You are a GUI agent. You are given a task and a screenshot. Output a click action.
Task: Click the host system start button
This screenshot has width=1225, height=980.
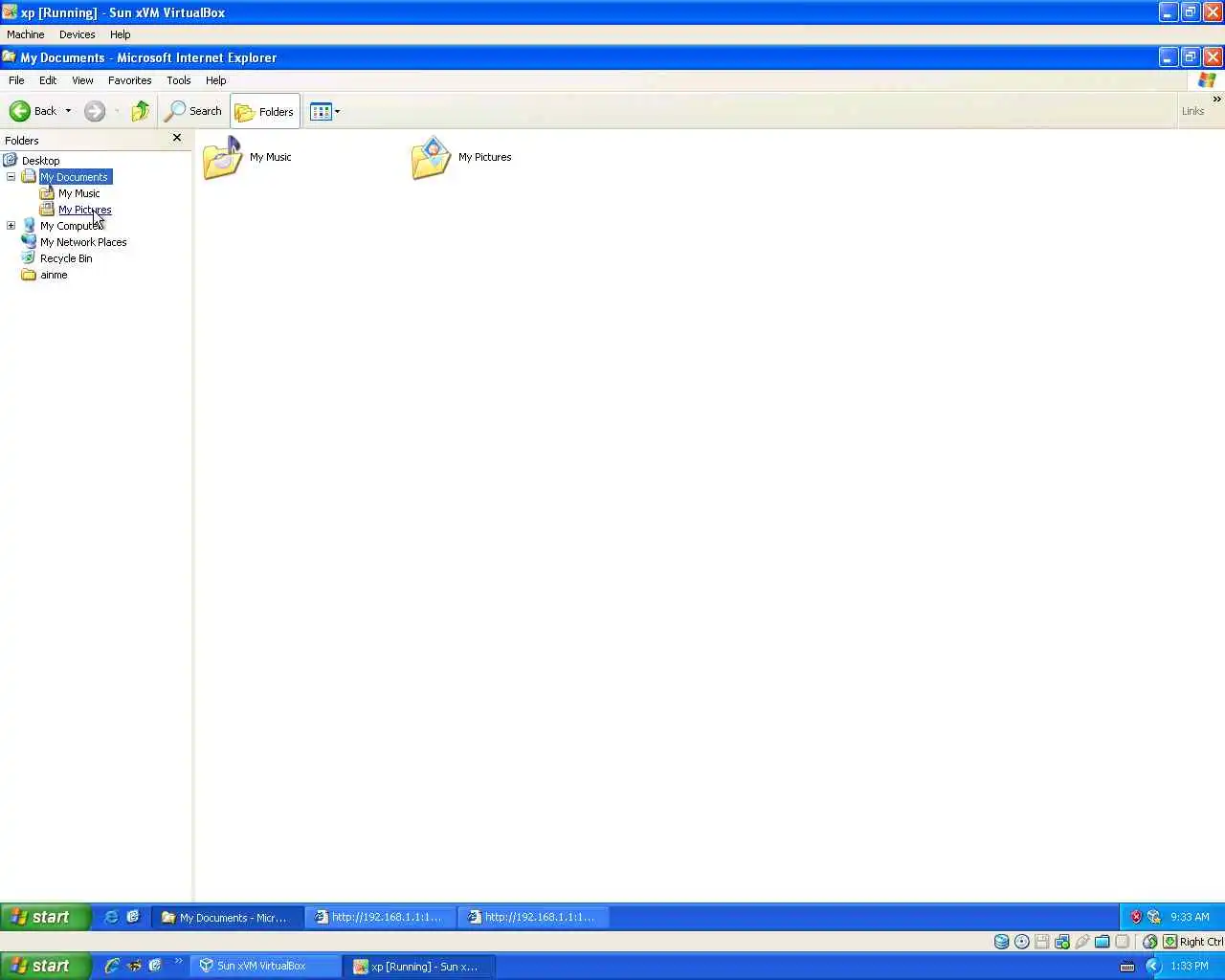coord(45,966)
